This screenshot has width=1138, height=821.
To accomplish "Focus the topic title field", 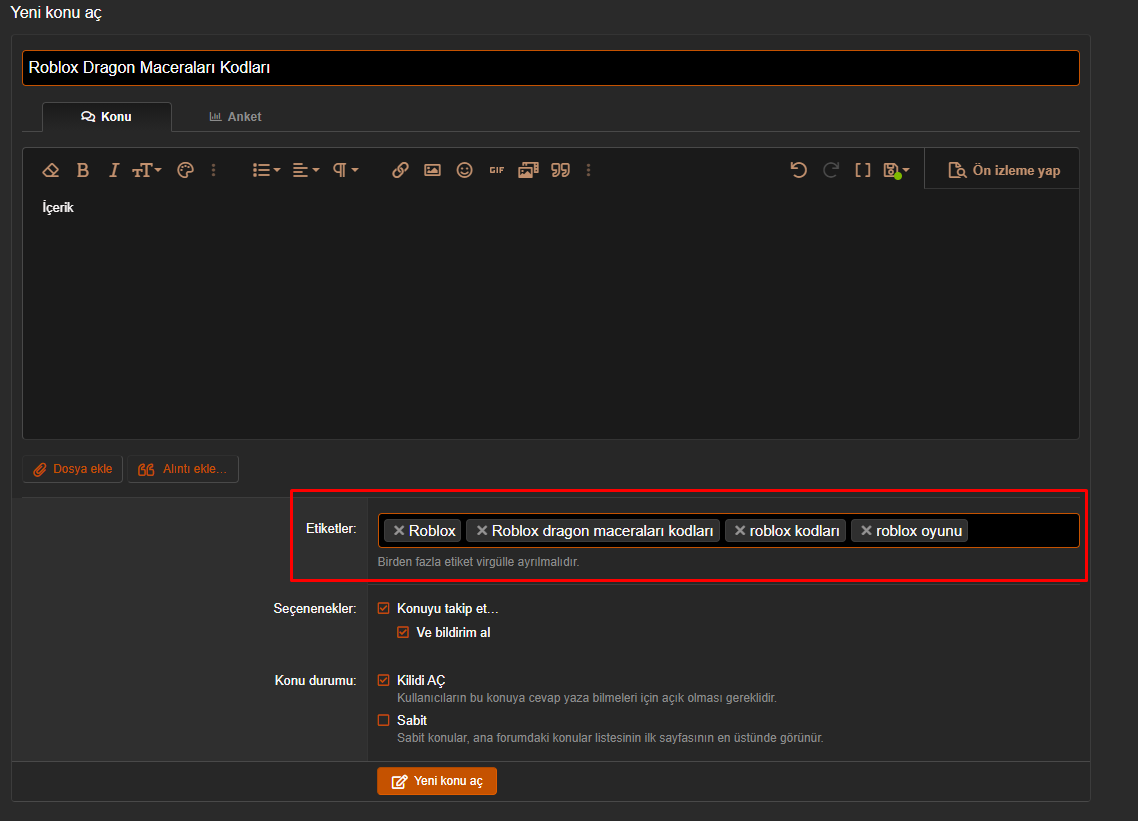I will (x=551, y=68).
